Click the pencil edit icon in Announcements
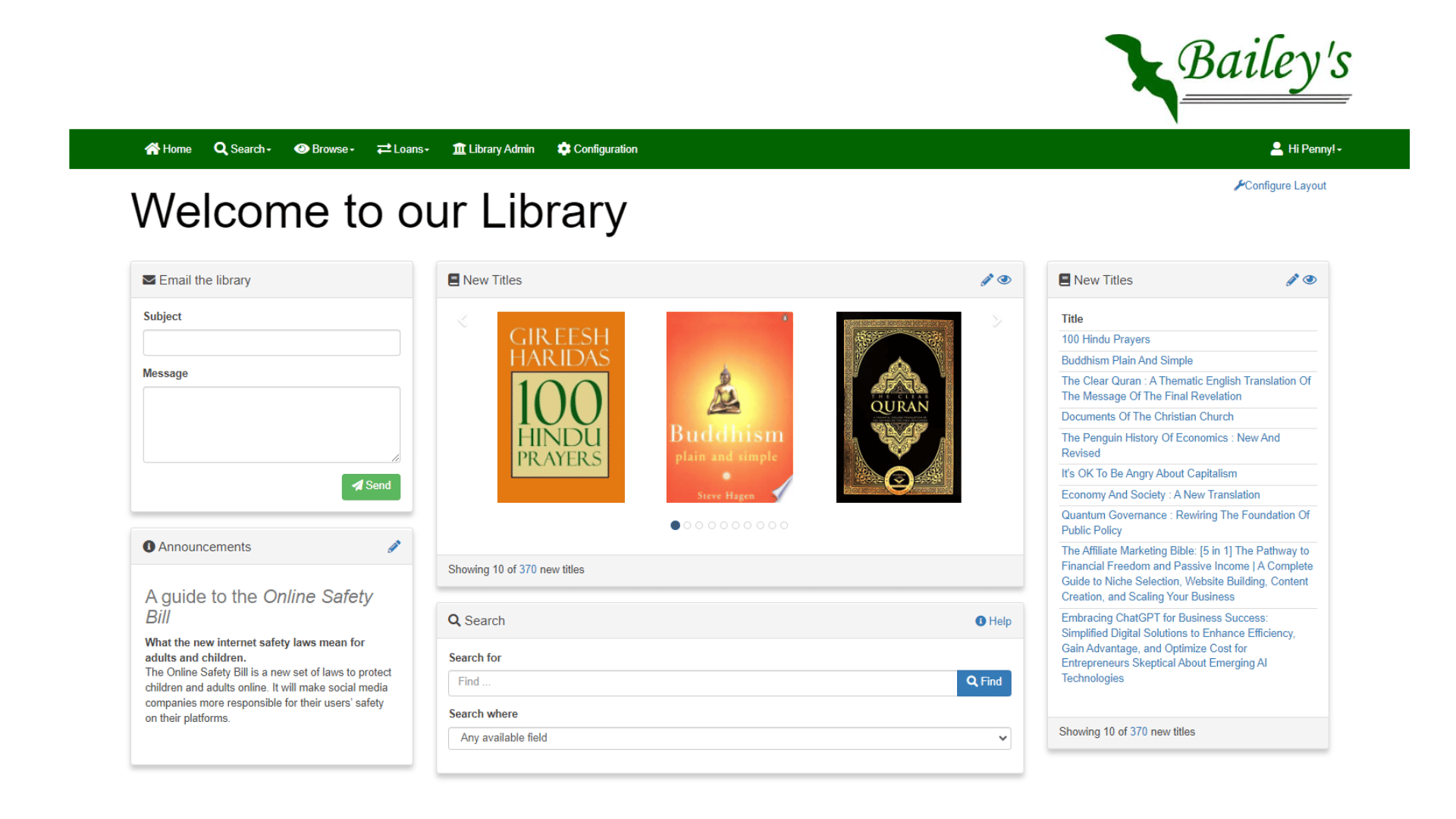The width and height of the screenshot is (1456, 819). 394,547
